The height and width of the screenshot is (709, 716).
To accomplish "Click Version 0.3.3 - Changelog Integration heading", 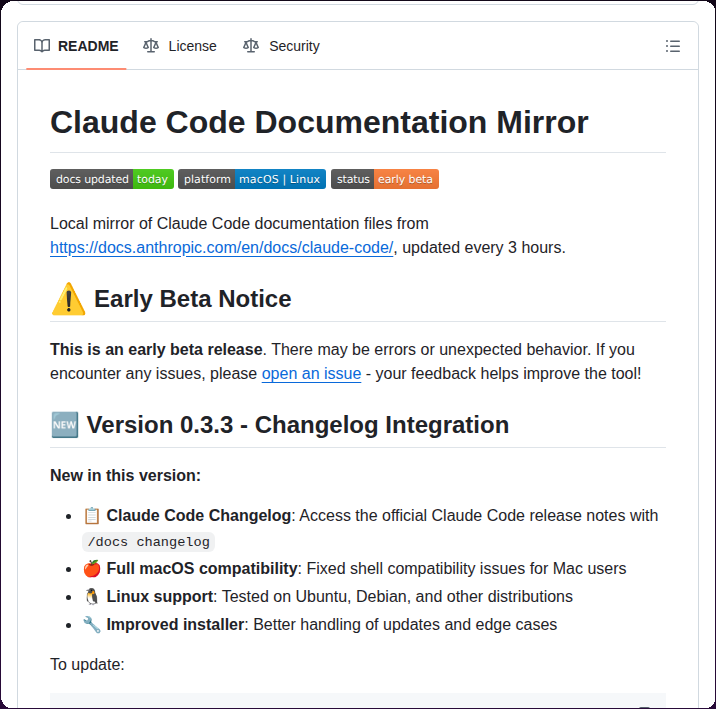I will coord(298,425).
